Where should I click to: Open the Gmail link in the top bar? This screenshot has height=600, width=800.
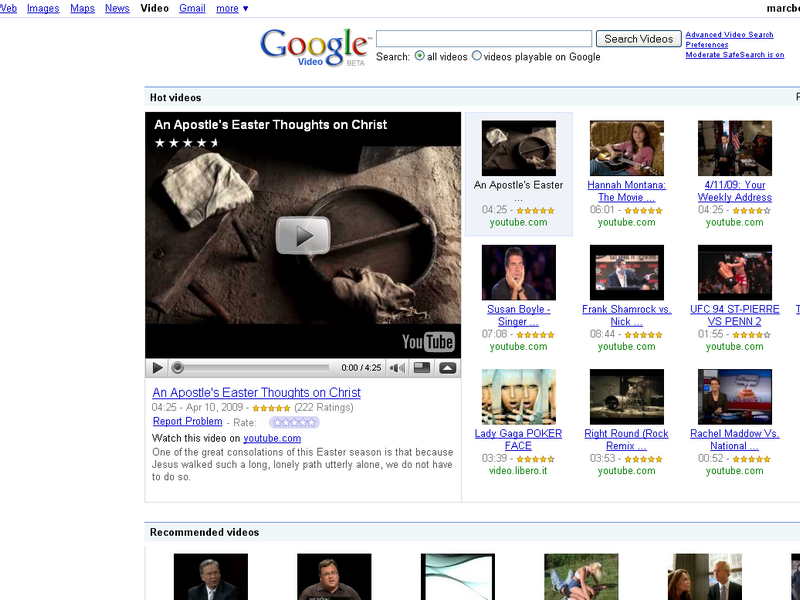(192, 8)
